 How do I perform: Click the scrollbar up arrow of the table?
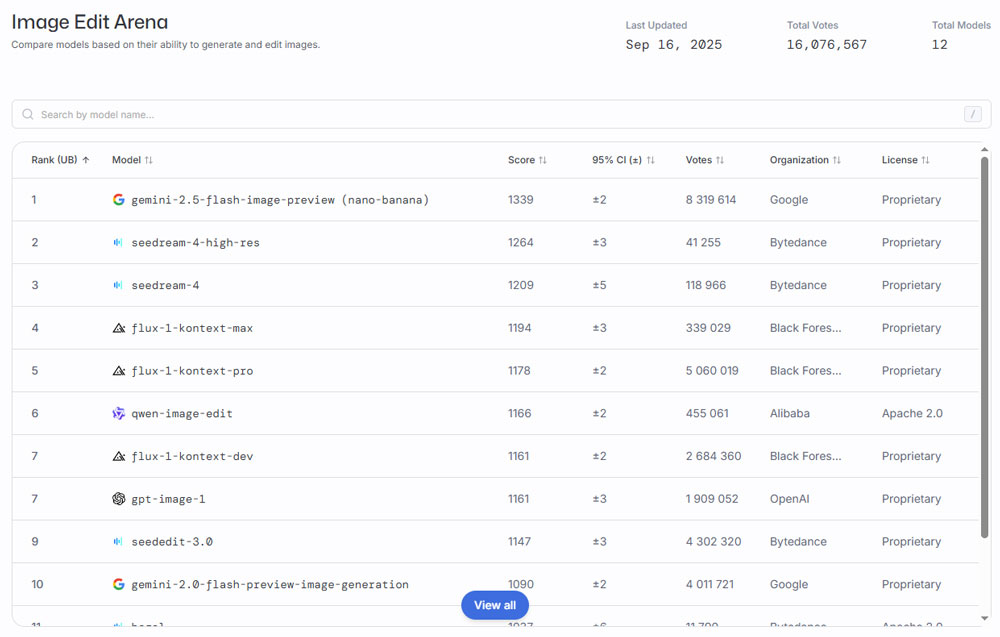coord(985,150)
